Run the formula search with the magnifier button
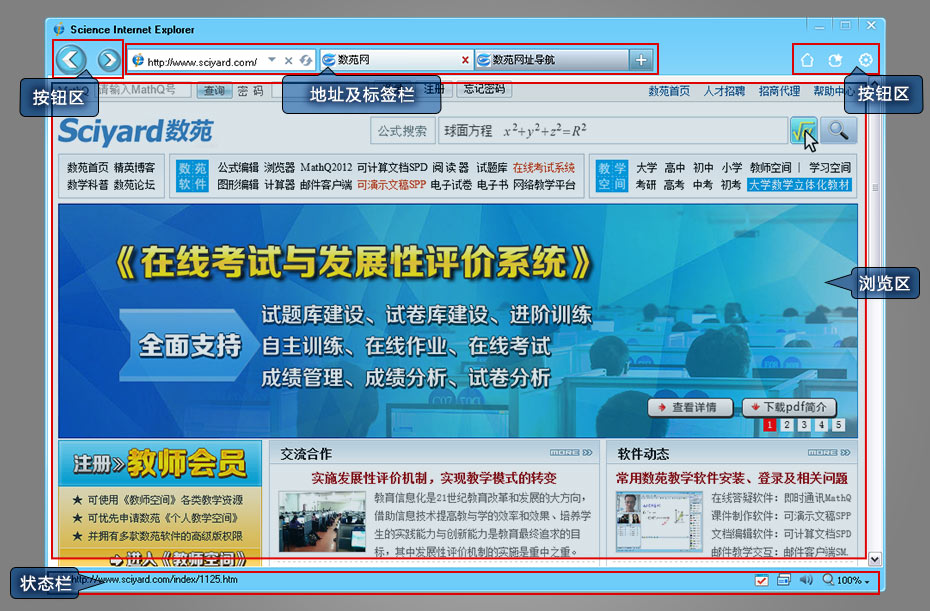 [838, 131]
